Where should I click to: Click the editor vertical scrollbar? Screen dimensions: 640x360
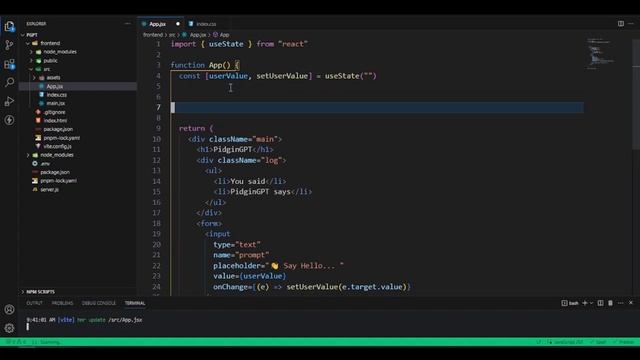pos(636,94)
